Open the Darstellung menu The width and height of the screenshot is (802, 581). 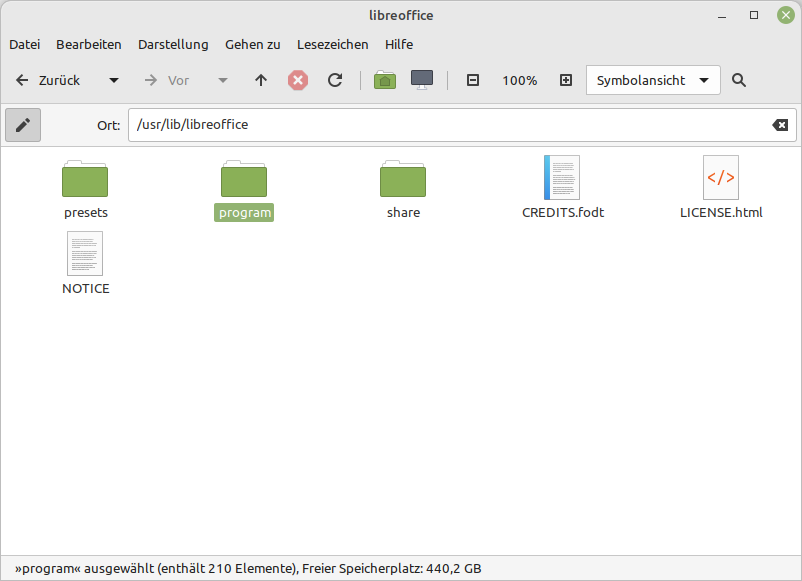pos(173,44)
